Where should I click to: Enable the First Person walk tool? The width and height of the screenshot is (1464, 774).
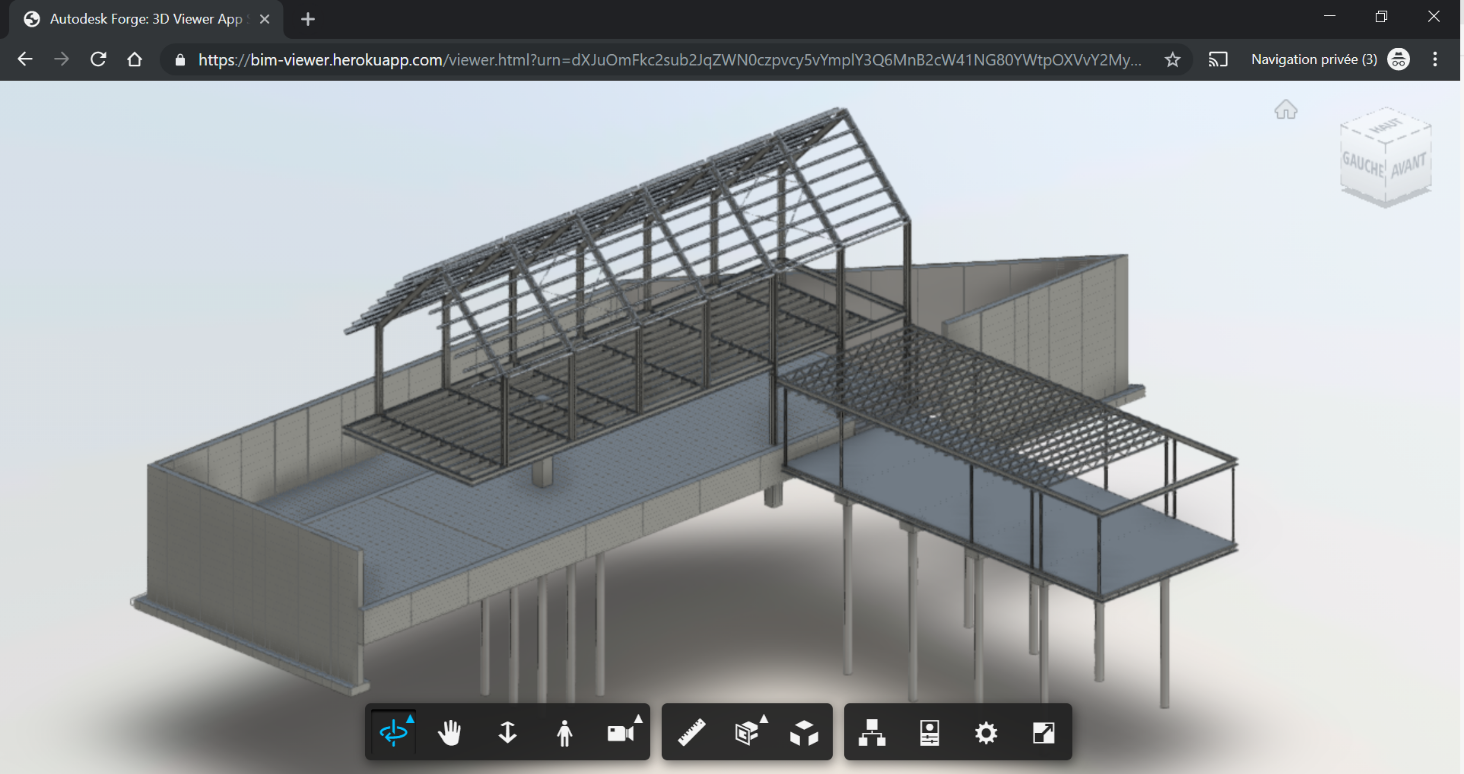(x=564, y=731)
